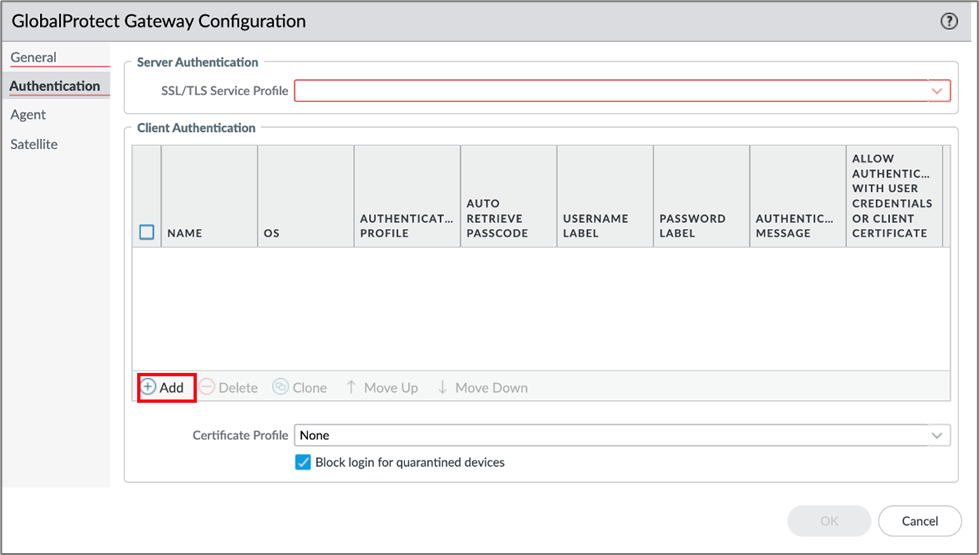Click the Move Down arrow

click(442, 387)
